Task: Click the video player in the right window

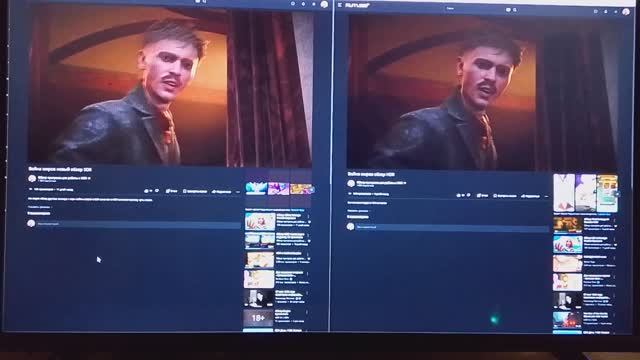Action: click(x=482, y=93)
